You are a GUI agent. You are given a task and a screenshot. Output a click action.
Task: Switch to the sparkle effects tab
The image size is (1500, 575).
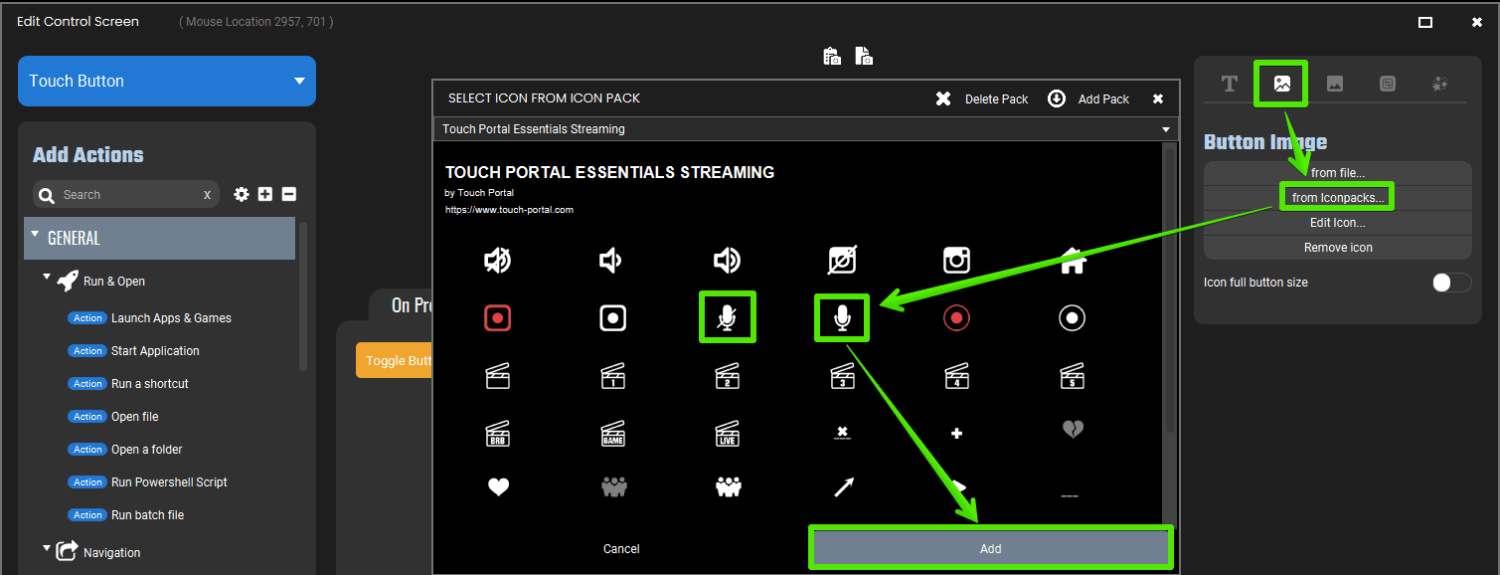point(1440,84)
